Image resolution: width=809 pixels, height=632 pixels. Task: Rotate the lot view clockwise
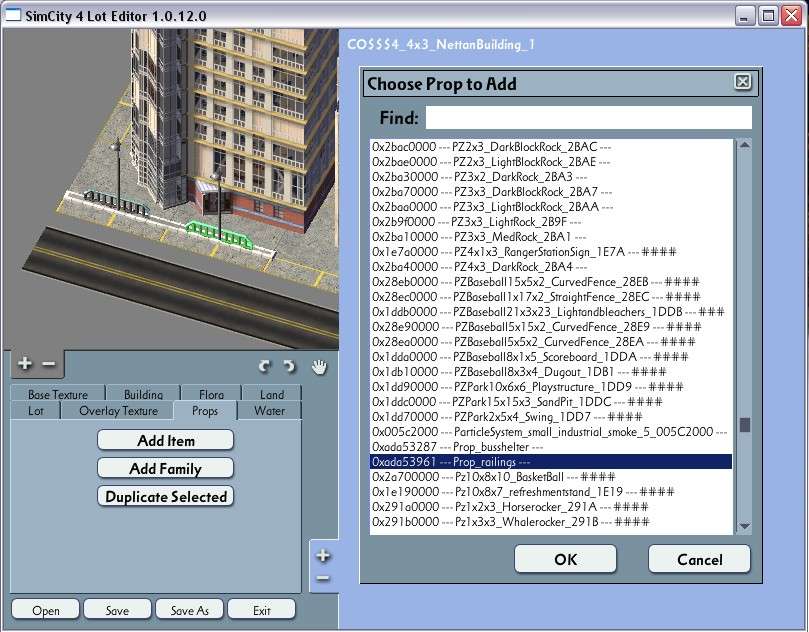(289, 366)
